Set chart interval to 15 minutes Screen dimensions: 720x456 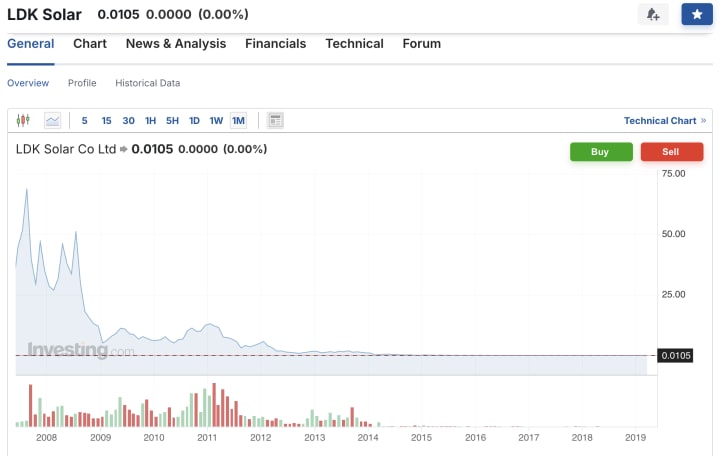click(107, 121)
